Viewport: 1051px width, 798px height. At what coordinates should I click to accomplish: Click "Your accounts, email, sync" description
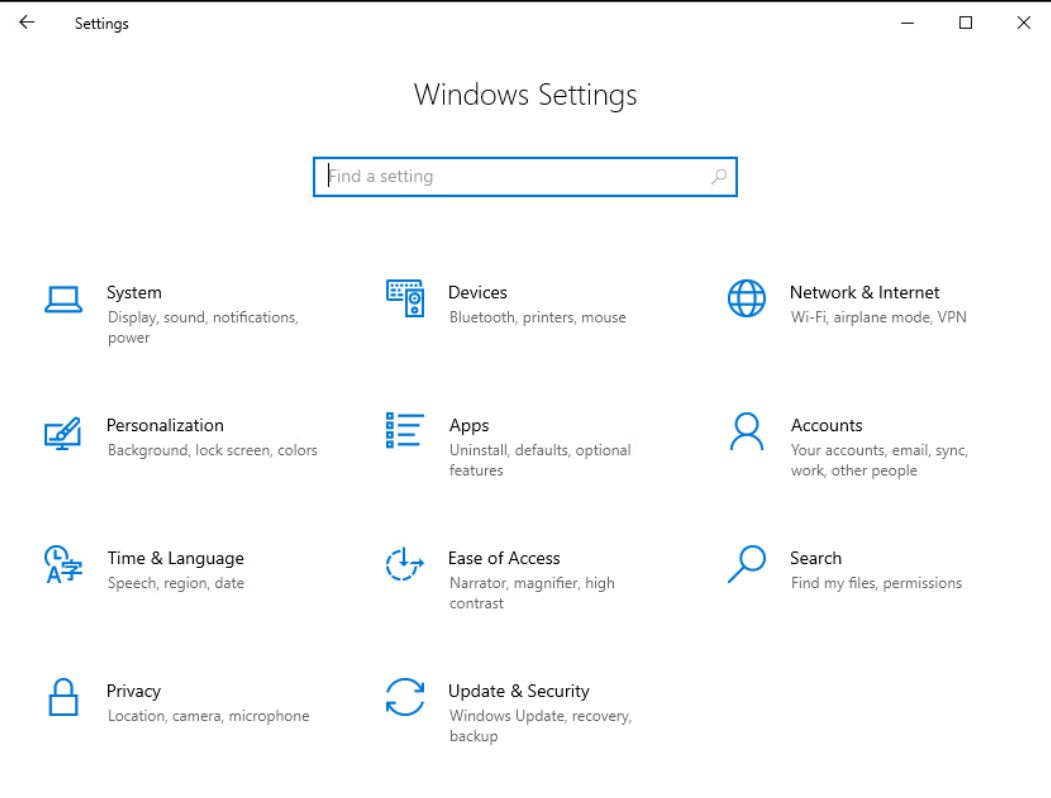point(879,460)
